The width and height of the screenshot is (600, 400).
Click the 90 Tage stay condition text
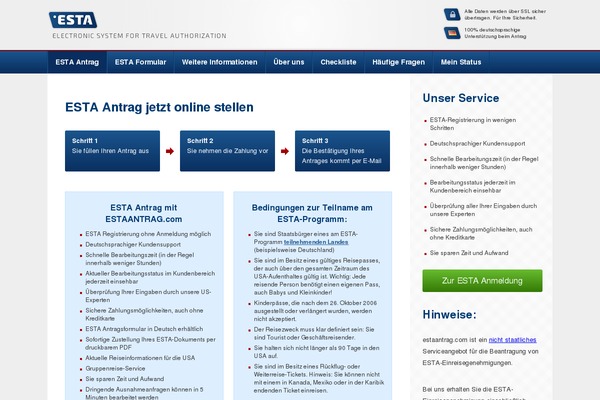coord(316,352)
